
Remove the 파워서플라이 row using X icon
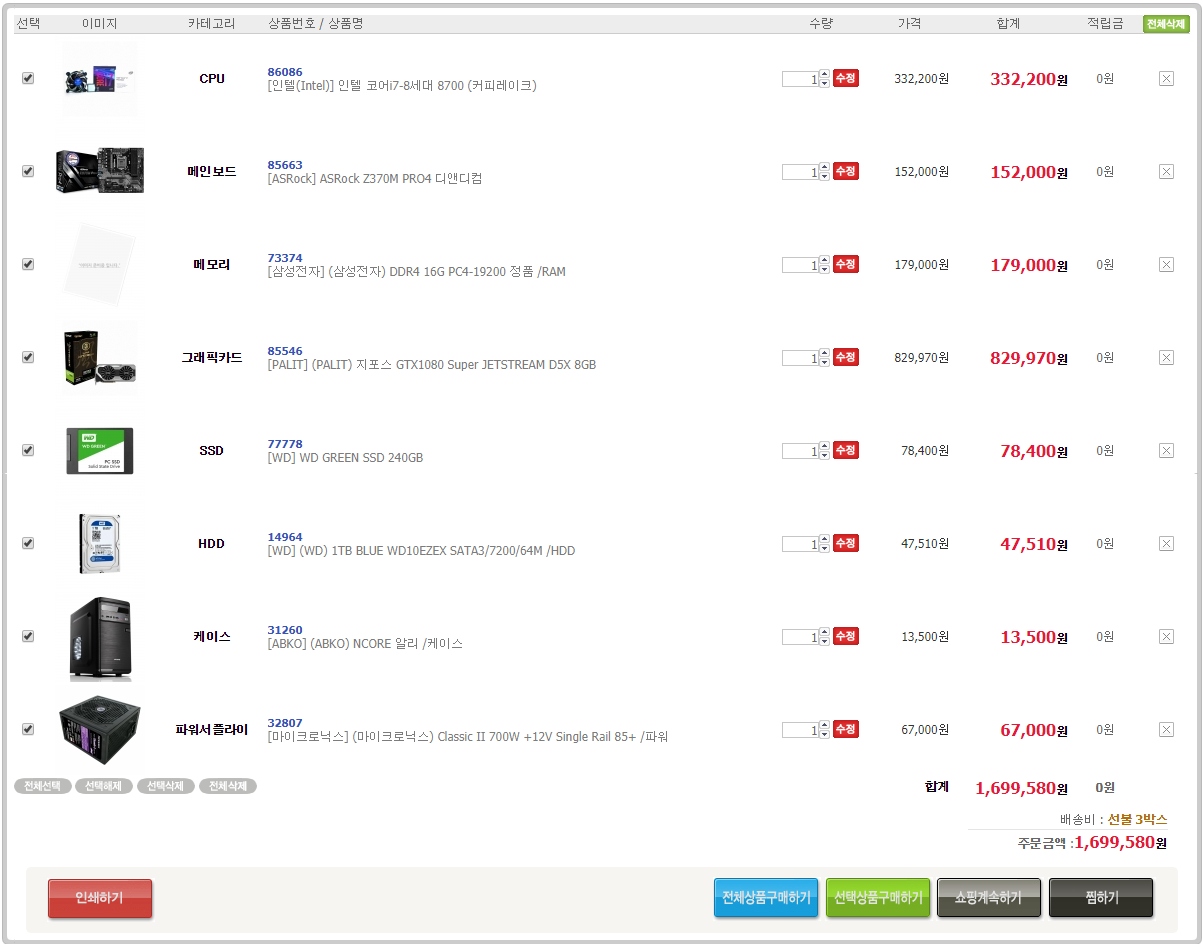(x=1166, y=729)
